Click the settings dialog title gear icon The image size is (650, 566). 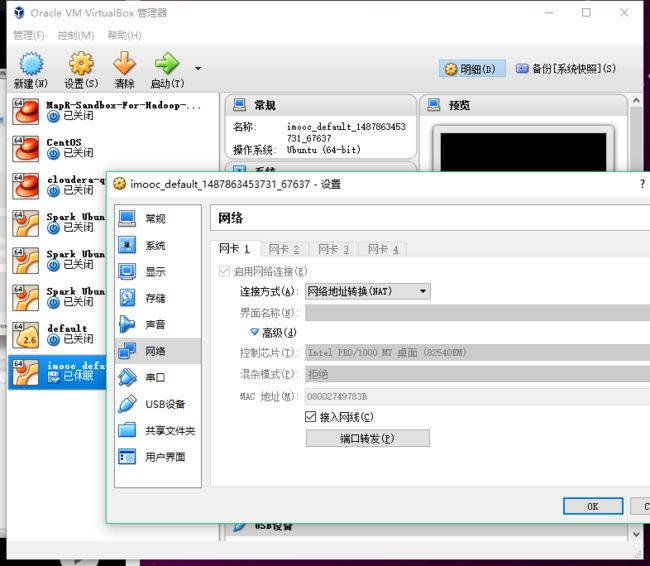tap(119, 183)
